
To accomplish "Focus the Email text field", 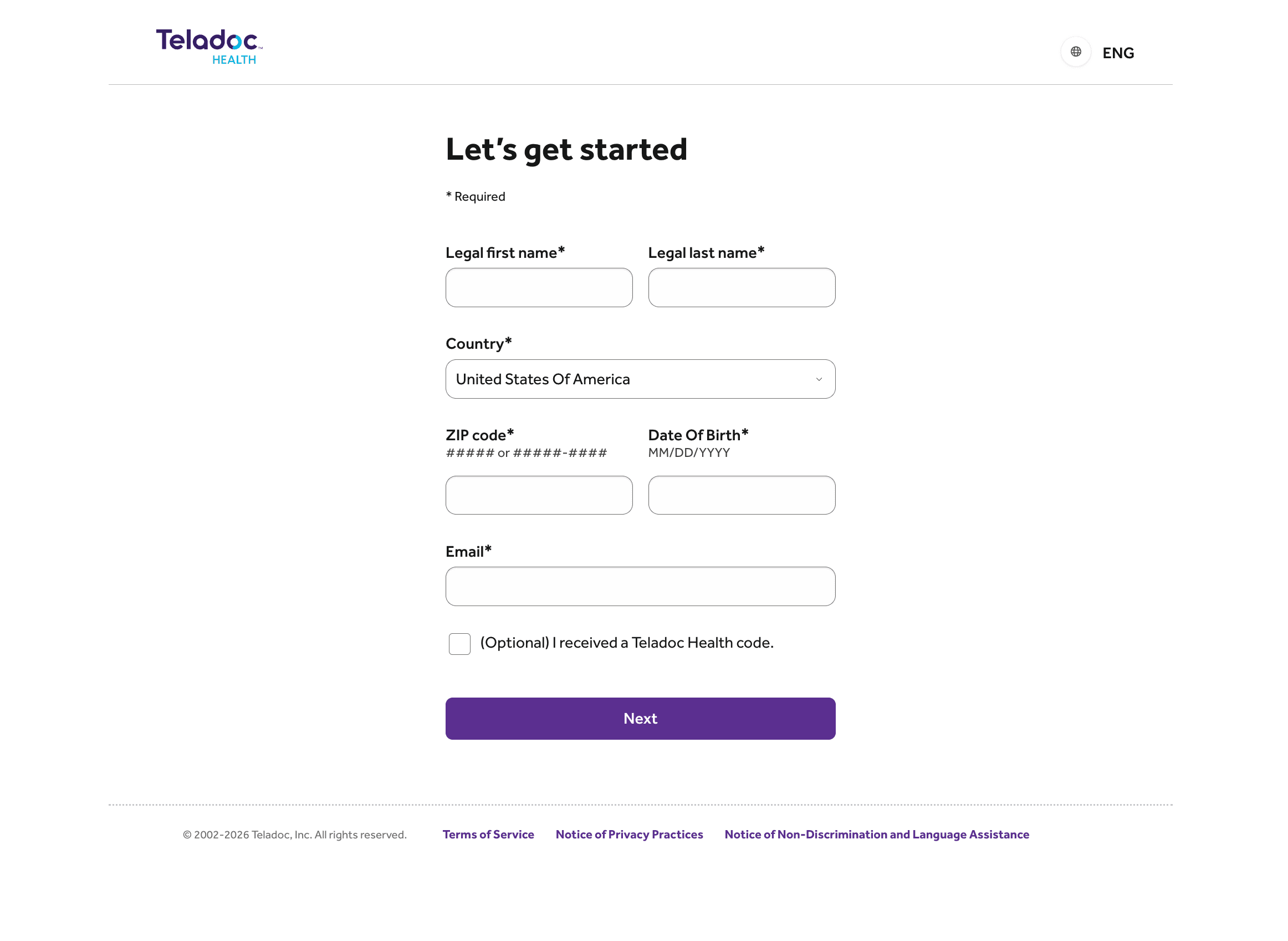I will click(x=640, y=586).
